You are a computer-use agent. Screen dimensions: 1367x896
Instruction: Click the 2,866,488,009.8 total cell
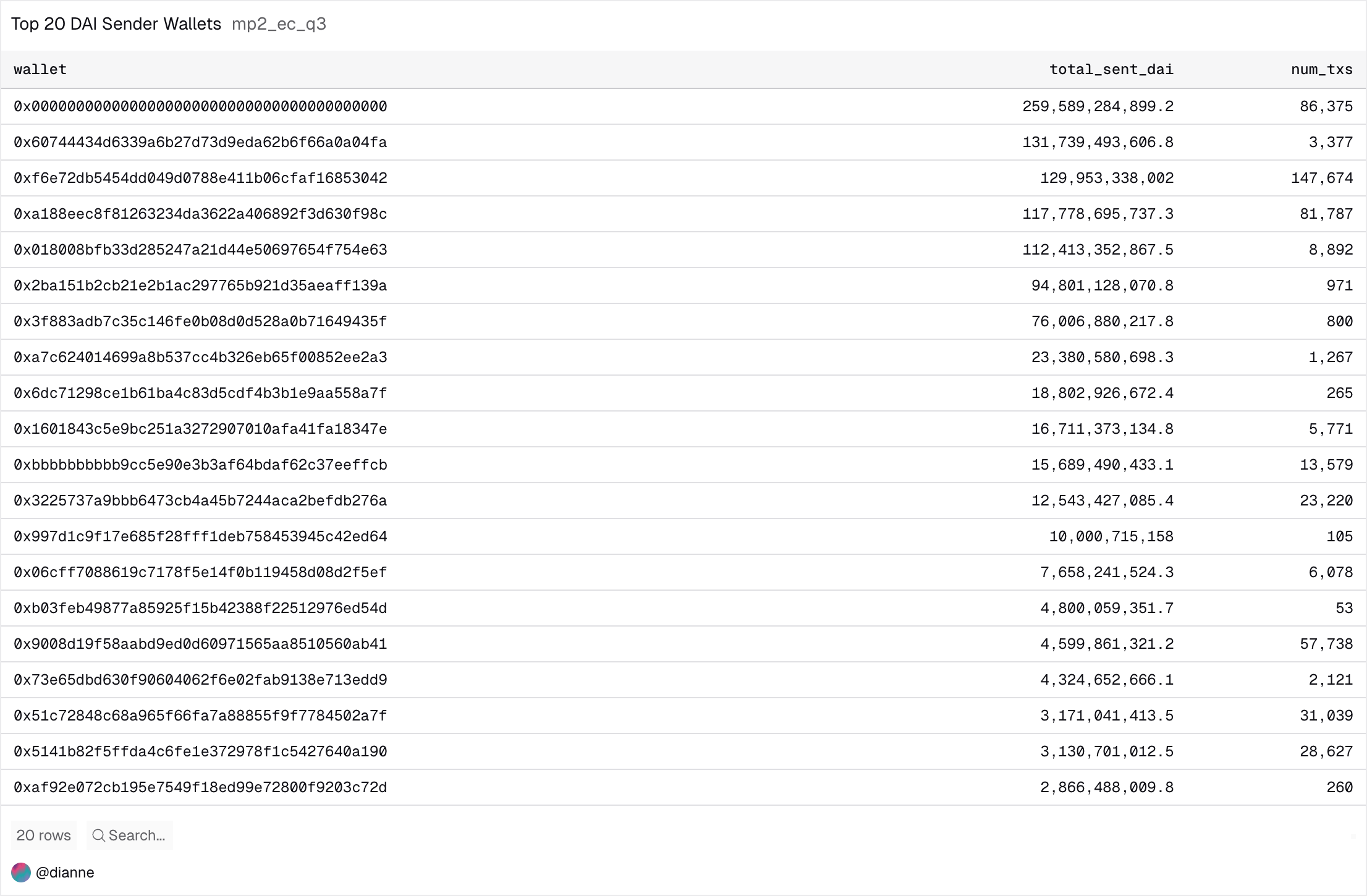pos(1106,787)
